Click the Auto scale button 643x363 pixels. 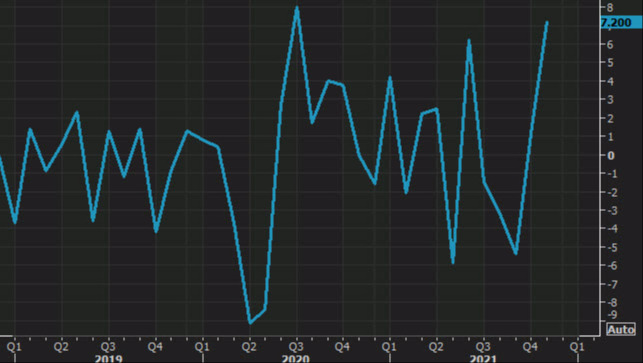click(x=621, y=329)
